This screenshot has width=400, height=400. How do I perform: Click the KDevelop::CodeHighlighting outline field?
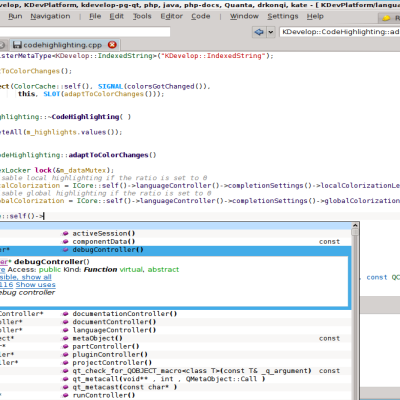[x=339, y=32]
